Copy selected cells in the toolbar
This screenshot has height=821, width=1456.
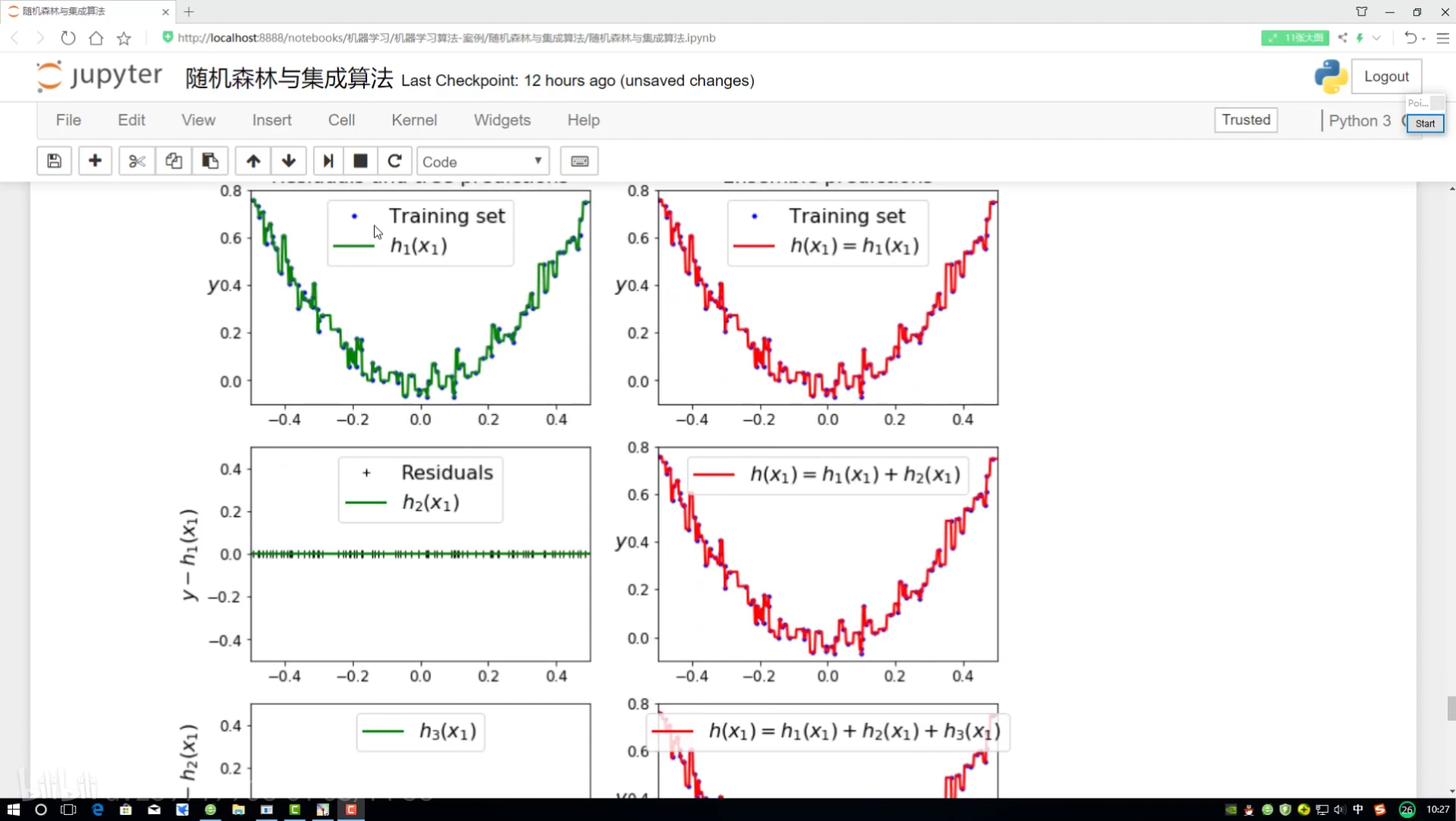tap(173, 161)
